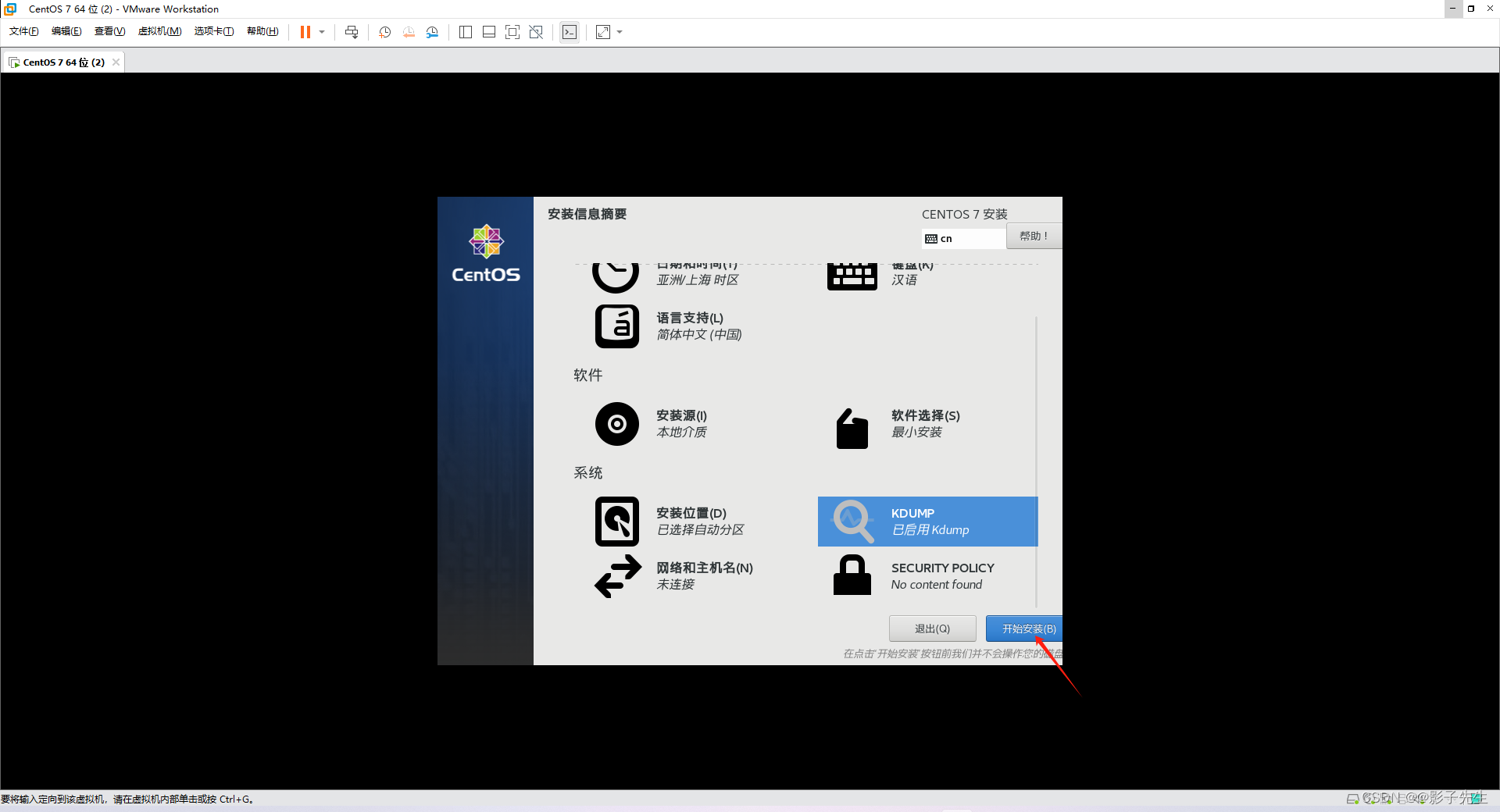
Task: Click the CentOS logo in sidebar
Action: pyautogui.click(x=486, y=253)
